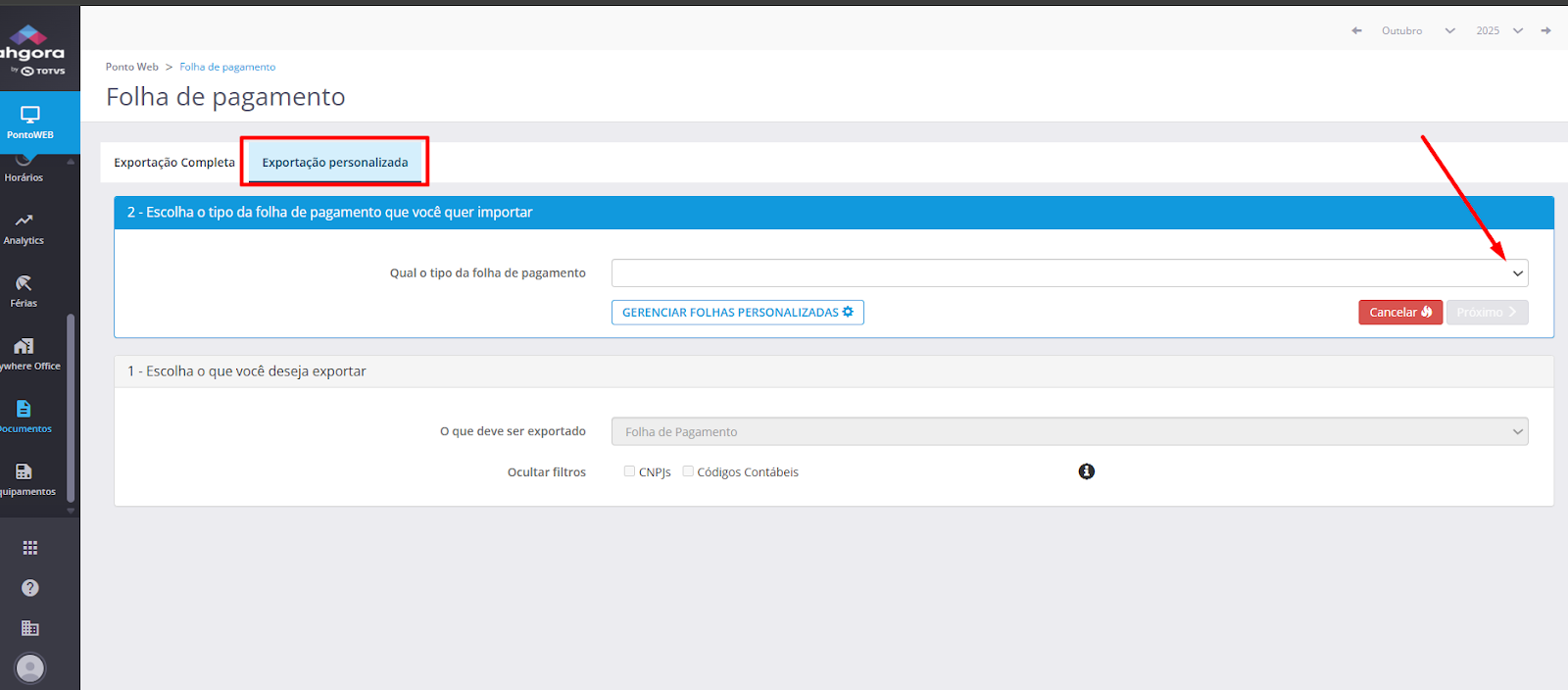The image size is (1568, 690).
Task: Select the Exportação personalizada tab
Action: pos(335,163)
